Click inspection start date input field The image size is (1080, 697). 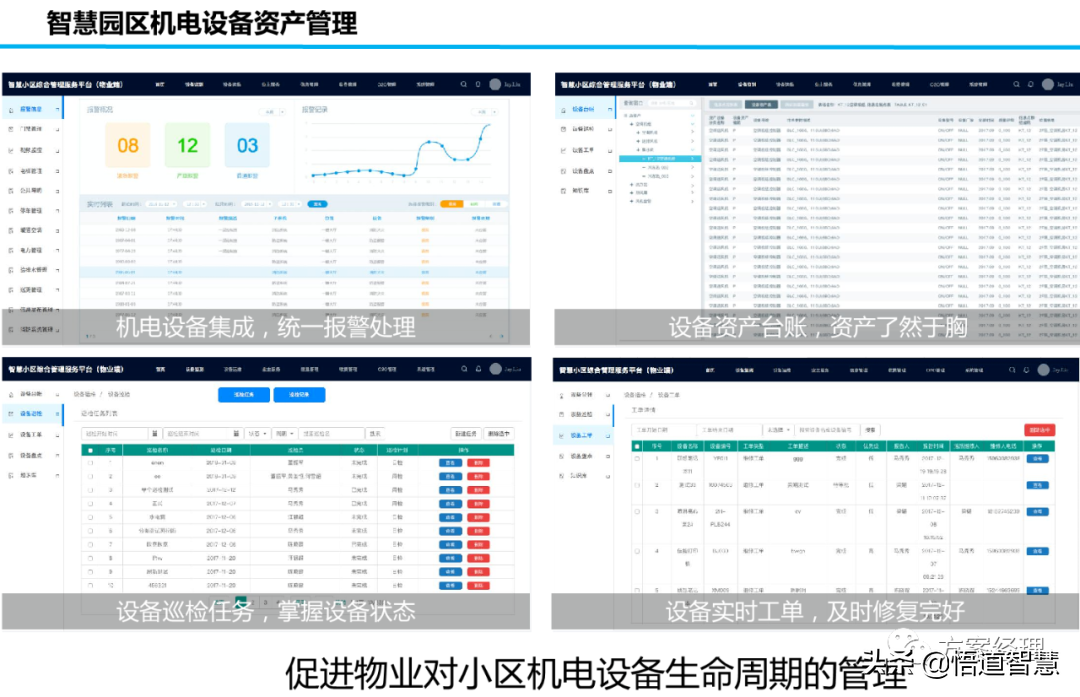pos(116,433)
